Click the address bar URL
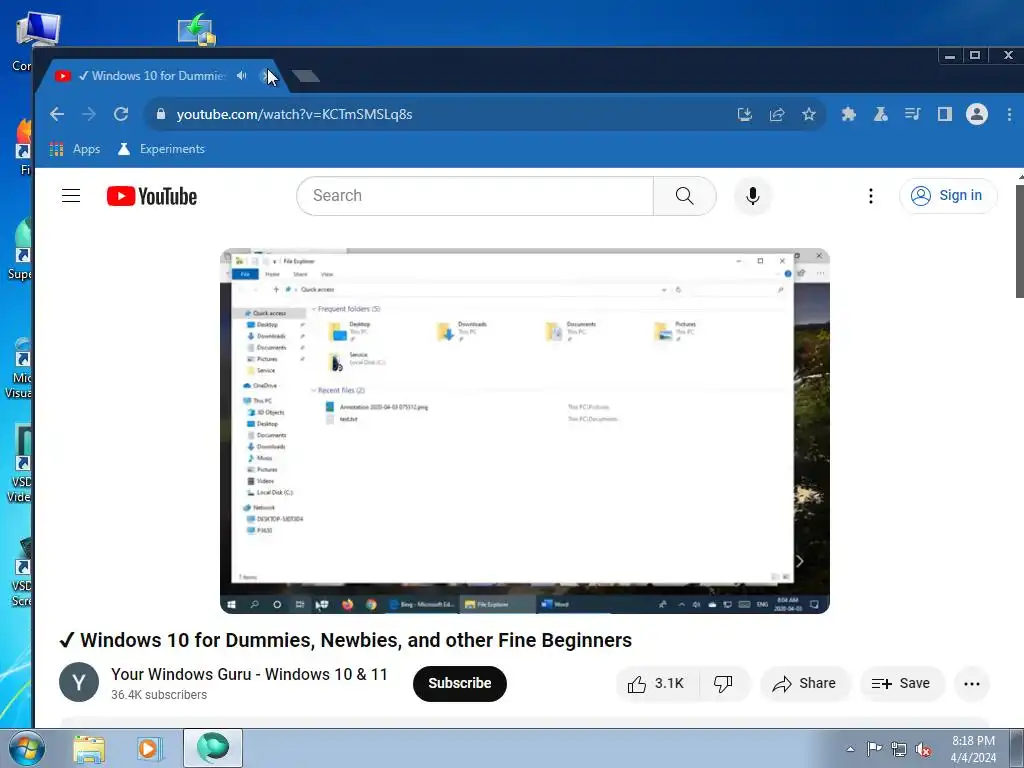 pyautogui.click(x=295, y=114)
